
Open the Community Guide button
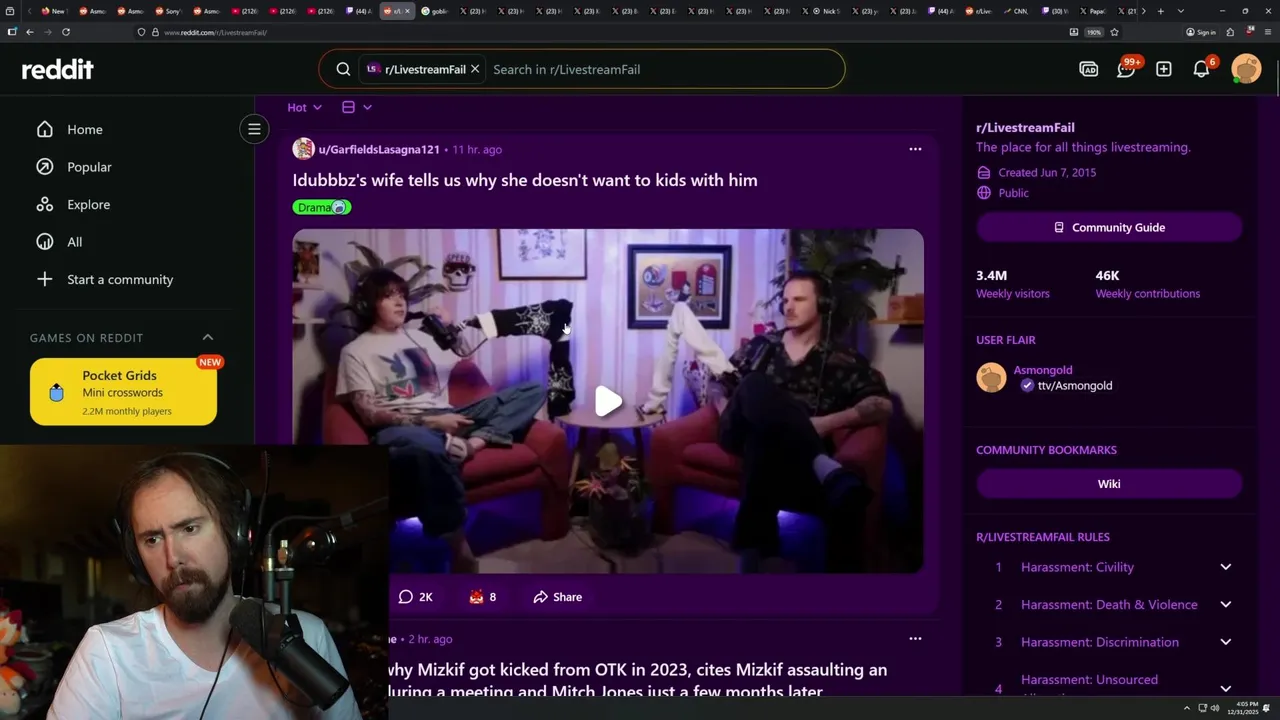pyautogui.click(x=1109, y=227)
